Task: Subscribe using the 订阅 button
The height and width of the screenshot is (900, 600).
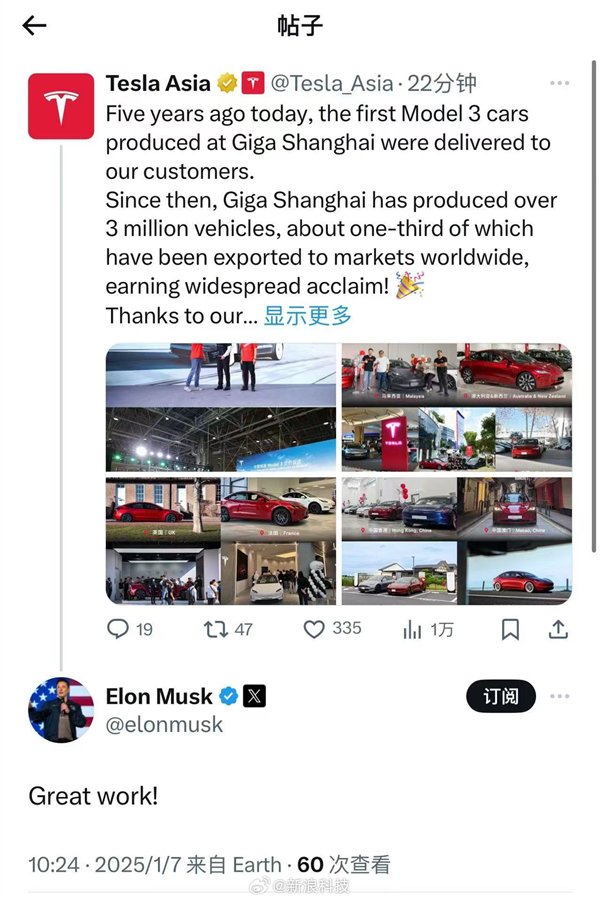Action: click(501, 696)
